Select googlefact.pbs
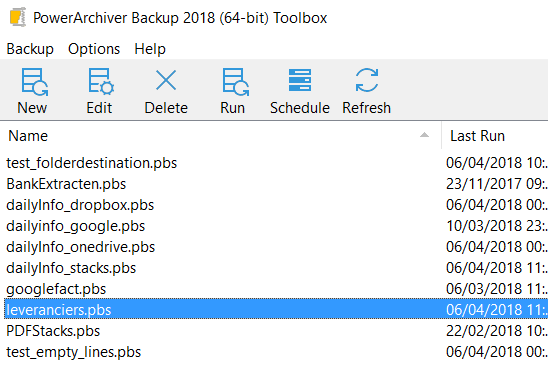The height and width of the screenshot is (367, 548). pyautogui.click(x=56, y=289)
